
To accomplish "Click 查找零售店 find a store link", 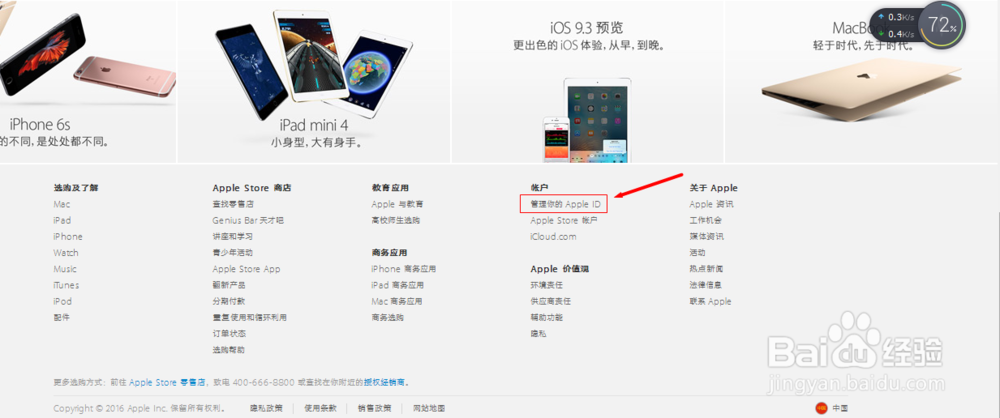I will pos(233,204).
